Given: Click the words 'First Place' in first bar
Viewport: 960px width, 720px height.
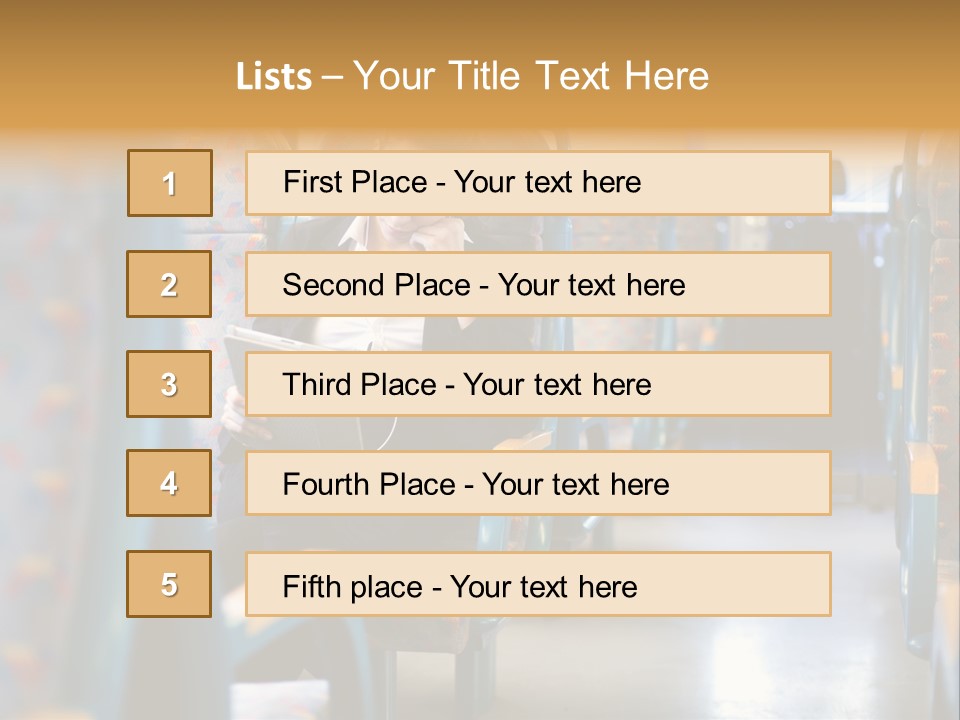Looking at the screenshot, I should pyautogui.click(x=355, y=182).
